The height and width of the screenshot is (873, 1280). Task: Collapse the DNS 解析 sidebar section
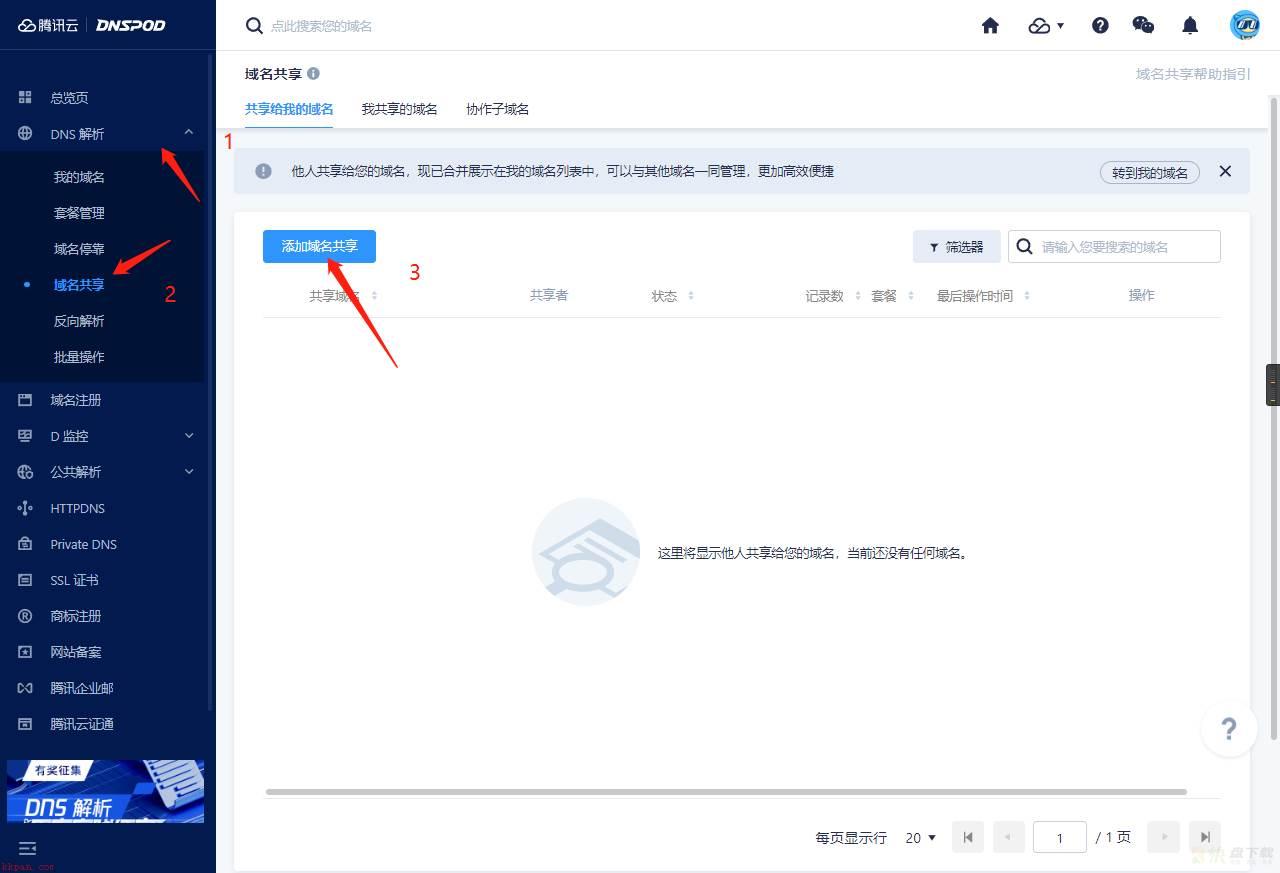[x=188, y=132]
